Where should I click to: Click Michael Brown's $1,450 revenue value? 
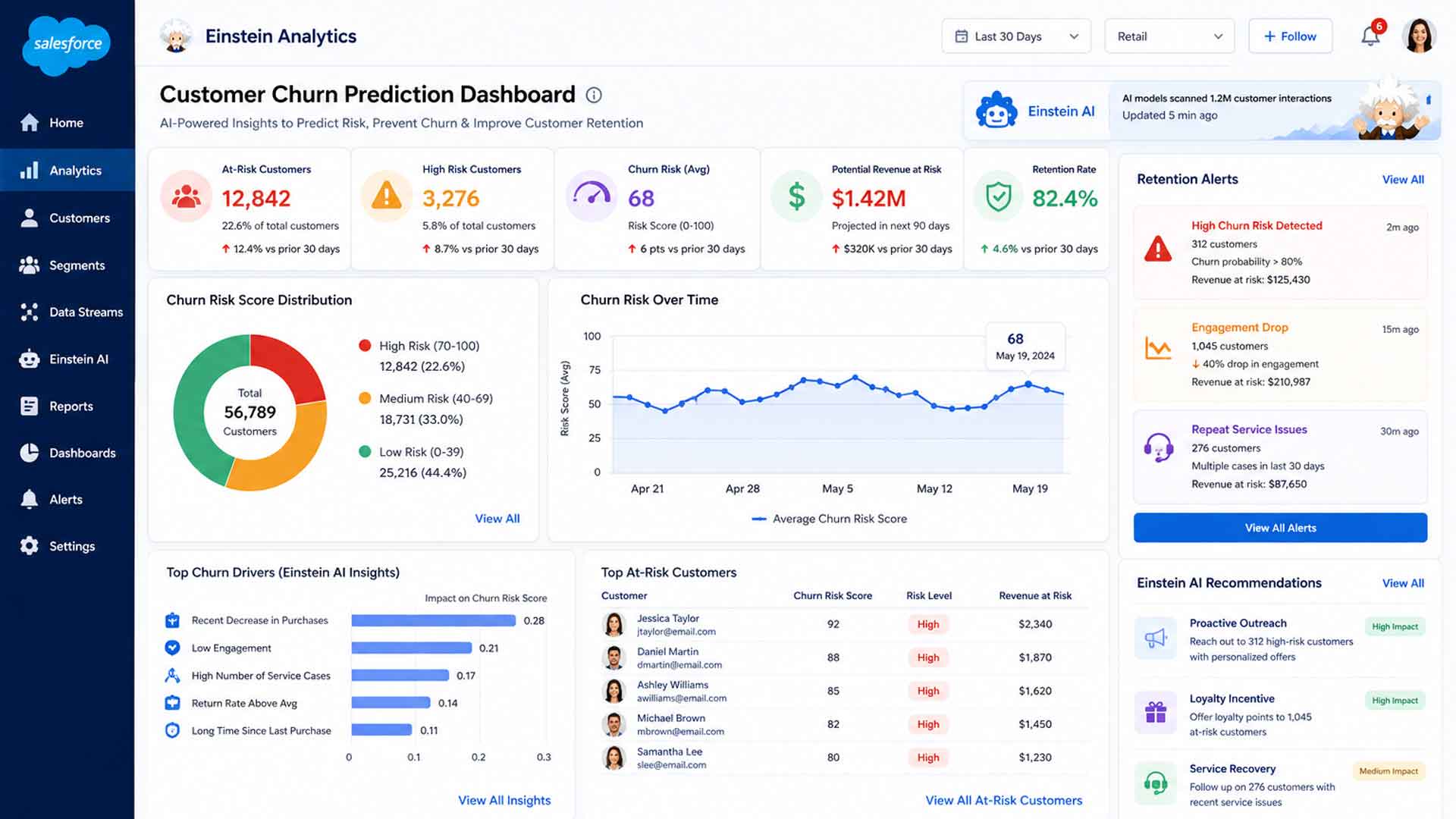tap(1035, 724)
